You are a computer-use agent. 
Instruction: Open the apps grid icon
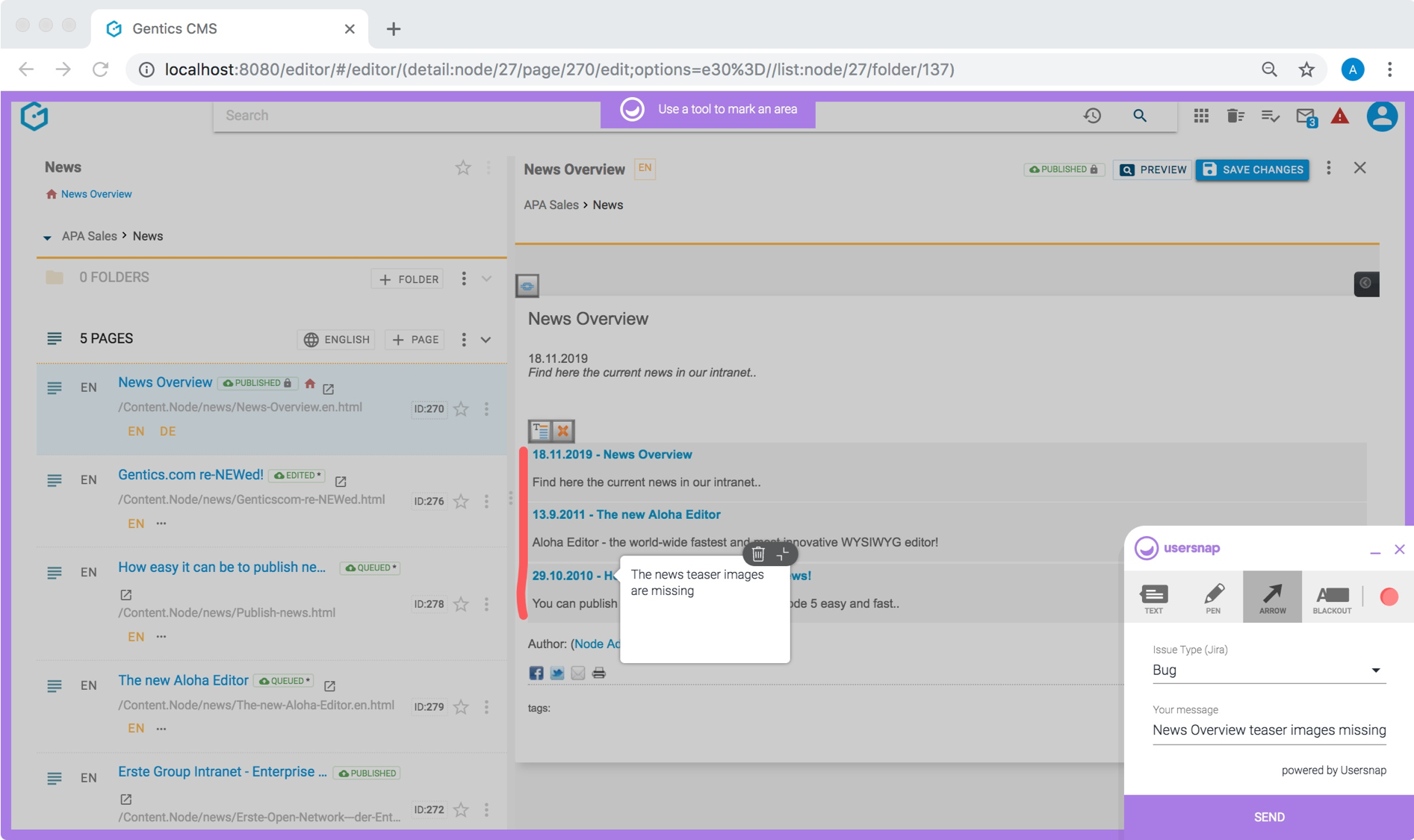tap(1201, 116)
